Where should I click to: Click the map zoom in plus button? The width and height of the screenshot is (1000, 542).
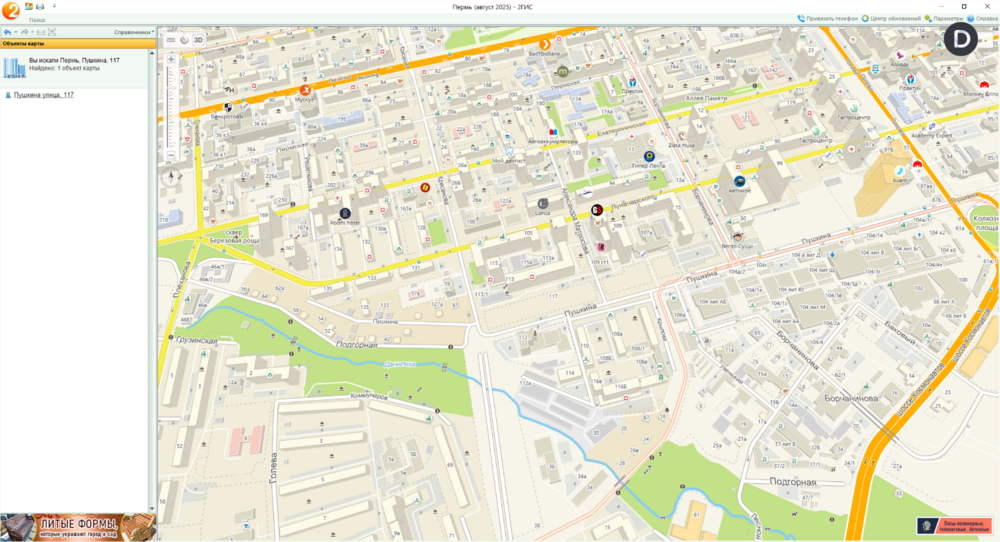[171, 59]
